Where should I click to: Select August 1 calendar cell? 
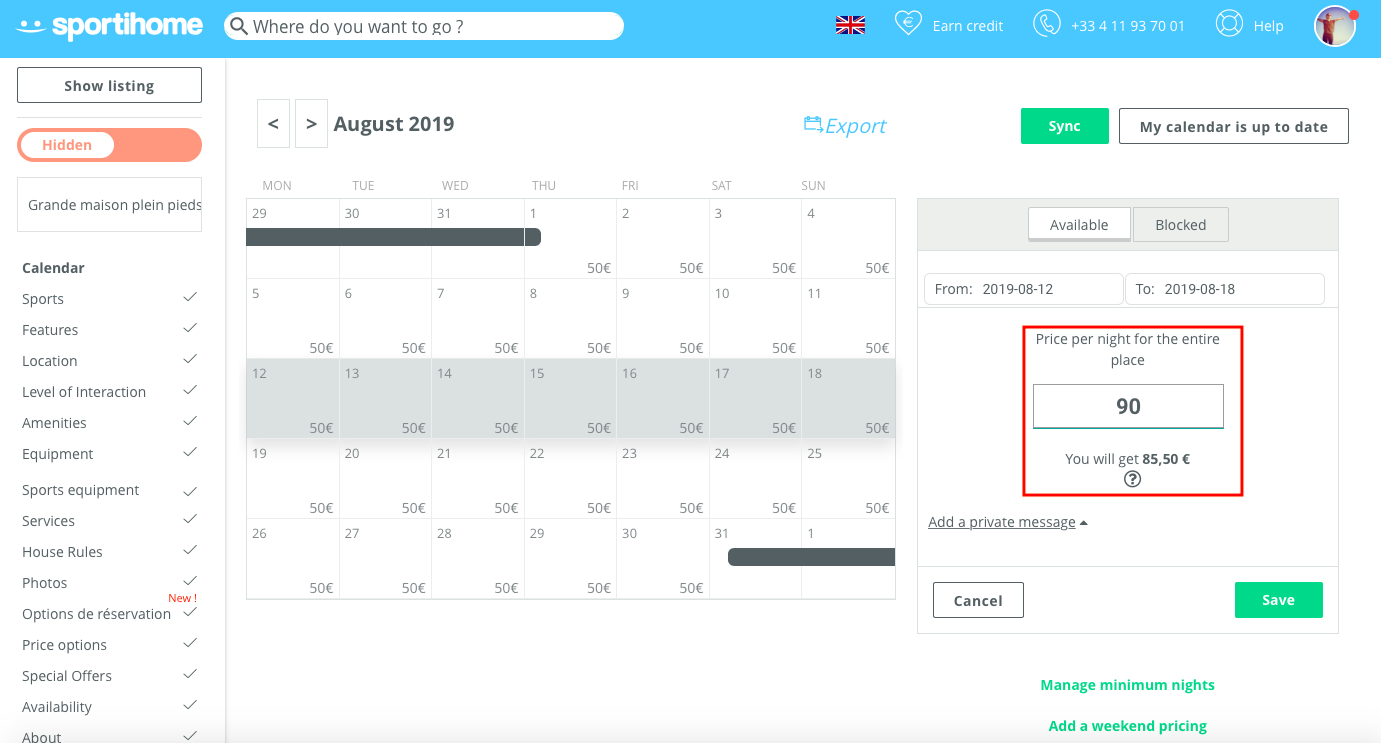point(570,240)
